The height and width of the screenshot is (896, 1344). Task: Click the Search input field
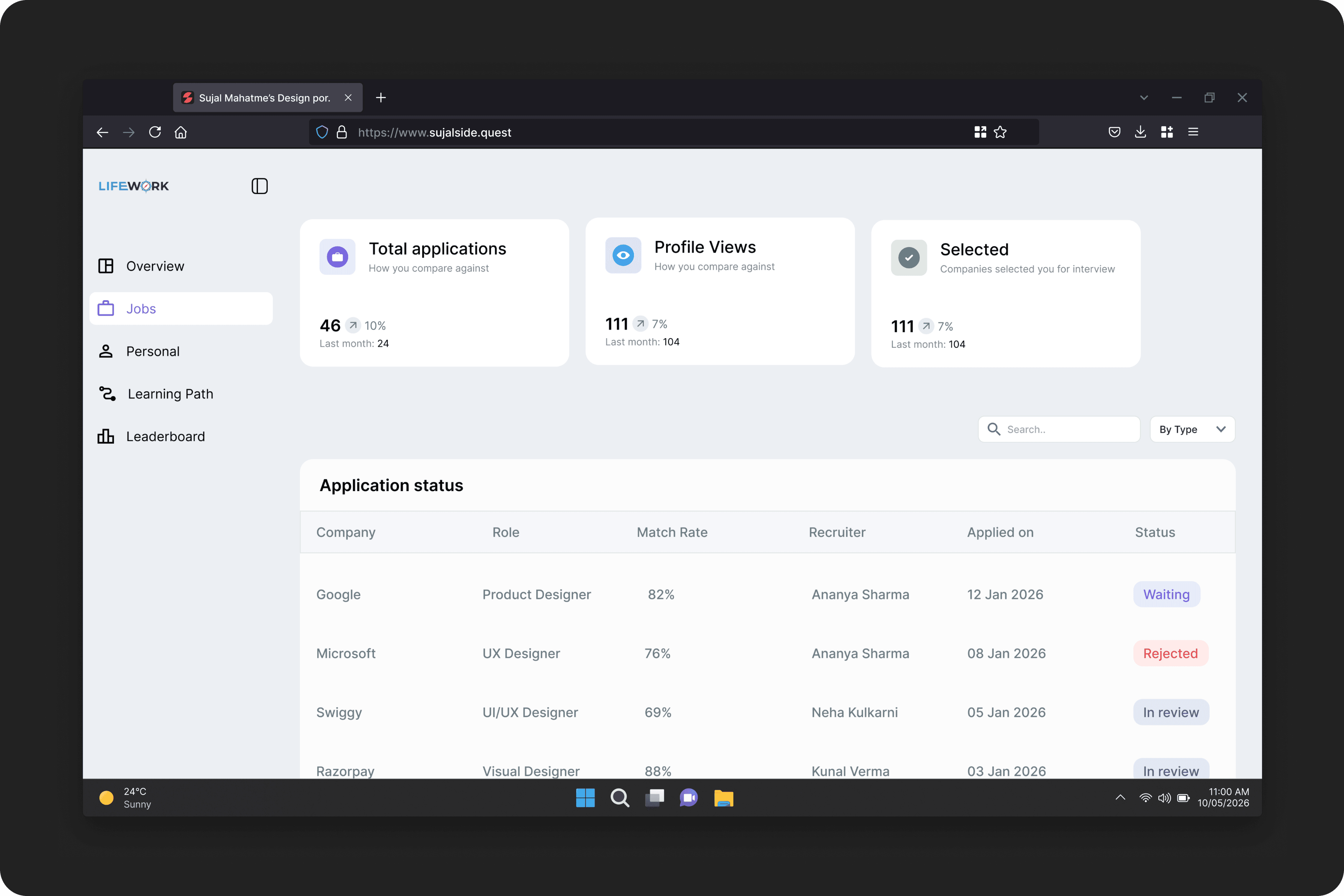(x=1069, y=429)
